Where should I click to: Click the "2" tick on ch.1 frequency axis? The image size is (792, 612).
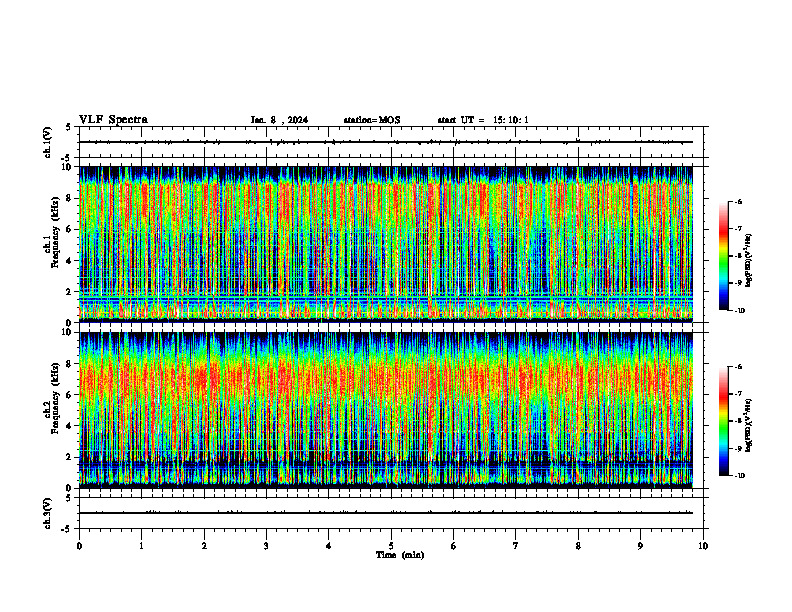pos(70,291)
